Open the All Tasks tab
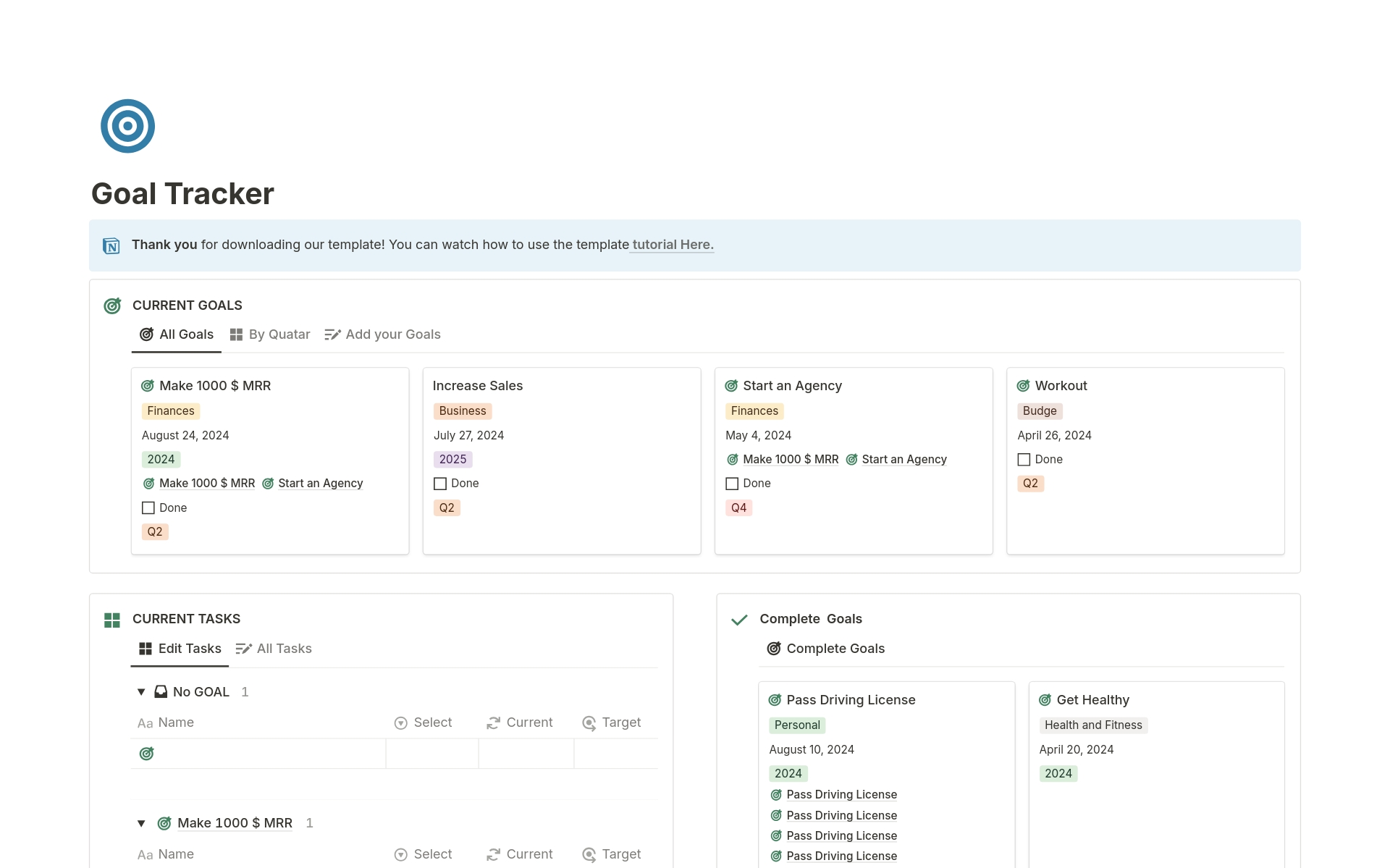1390x868 pixels. [x=274, y=649]
